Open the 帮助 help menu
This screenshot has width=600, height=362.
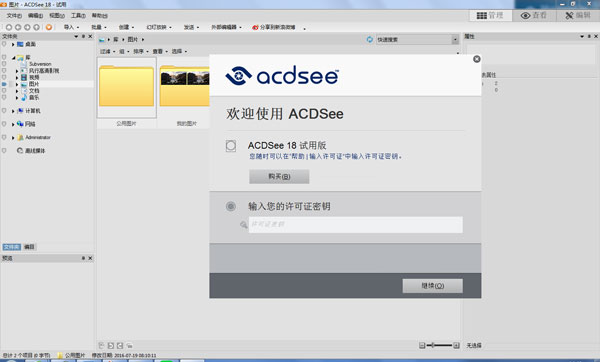point(99,16)
